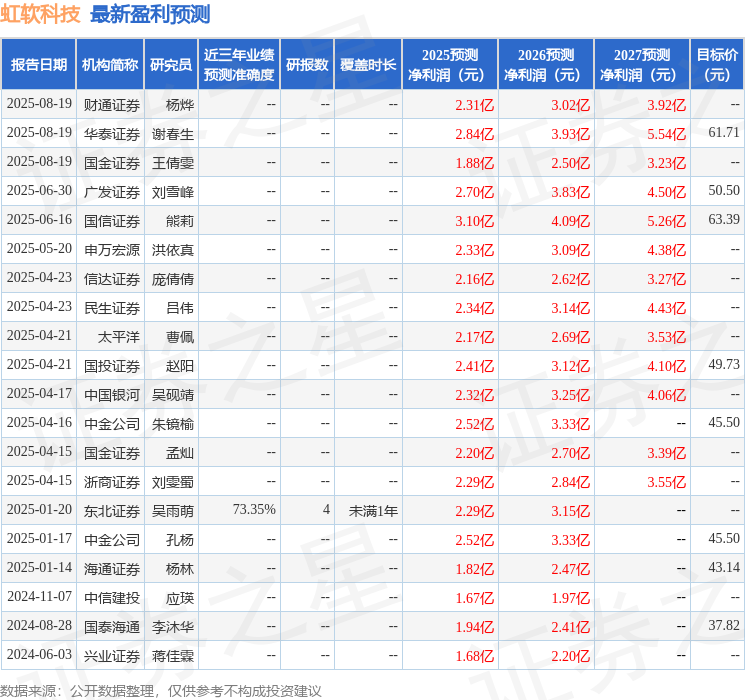The image size is (745, 700).
Task: Click the 研报数 column header
Action: coord(307,65)
